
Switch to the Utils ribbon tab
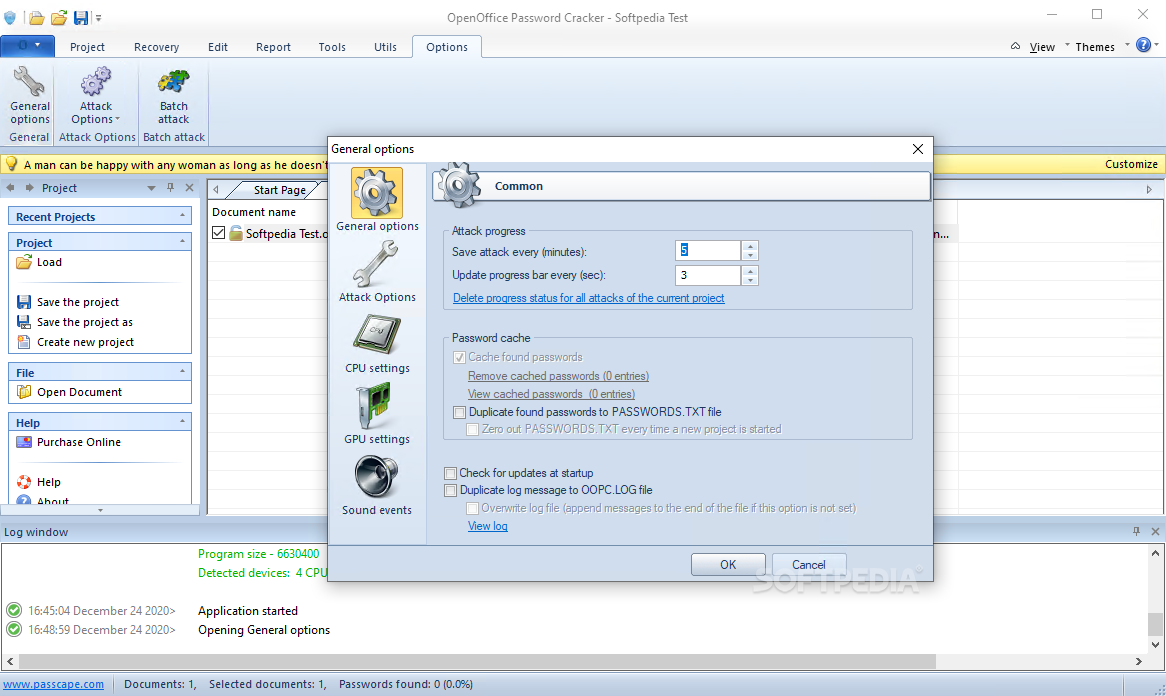point(385,47)
